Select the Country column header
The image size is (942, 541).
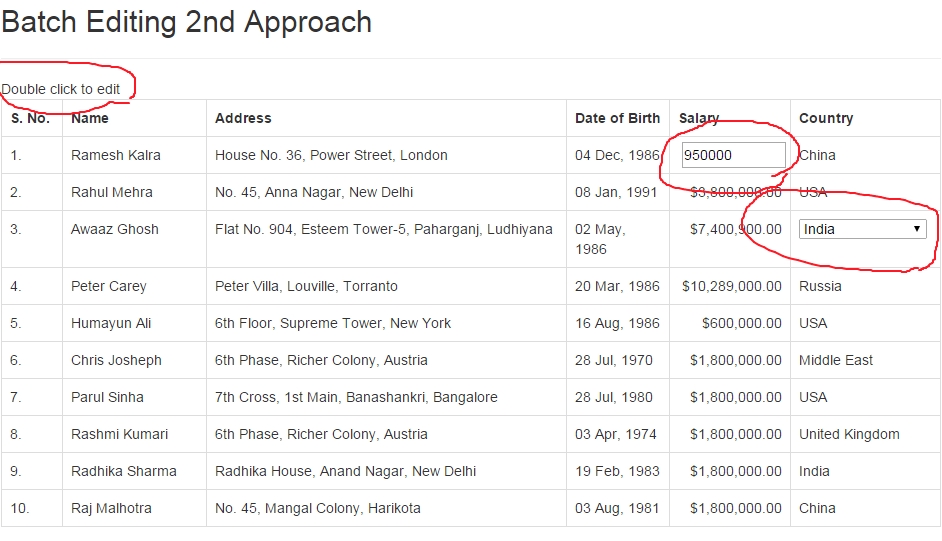coord(826,118)
